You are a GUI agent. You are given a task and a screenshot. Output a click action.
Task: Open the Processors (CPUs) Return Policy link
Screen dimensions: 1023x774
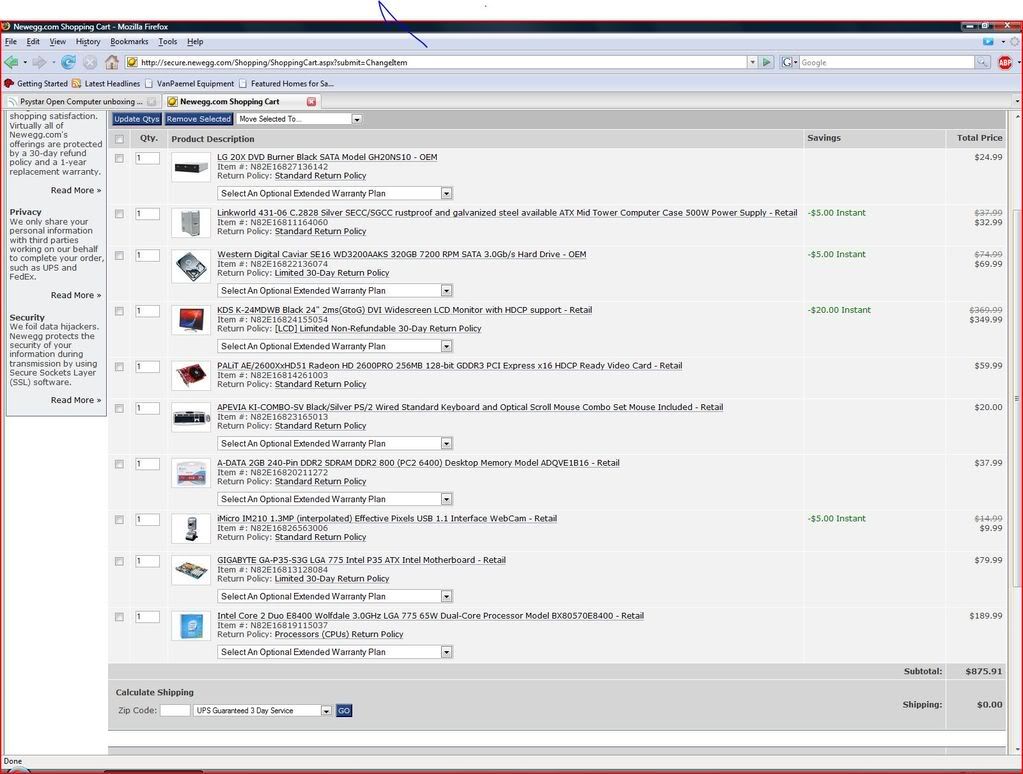tap(339, 634)
